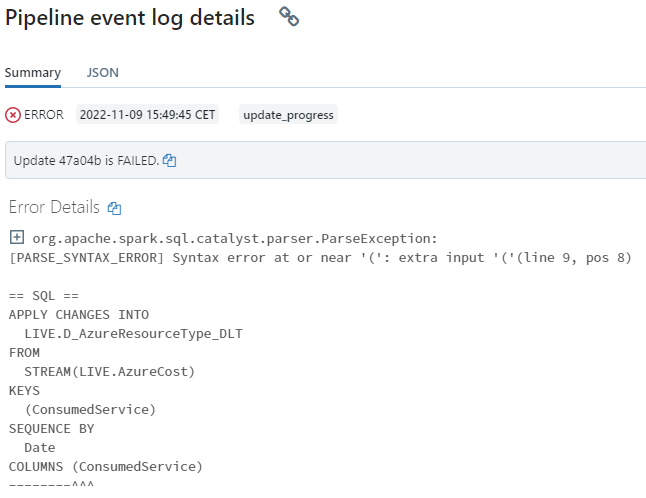Click the 'Update 47a04b is FAILED' text
Viewport: 646px width, 498px height.
[86, 161]
